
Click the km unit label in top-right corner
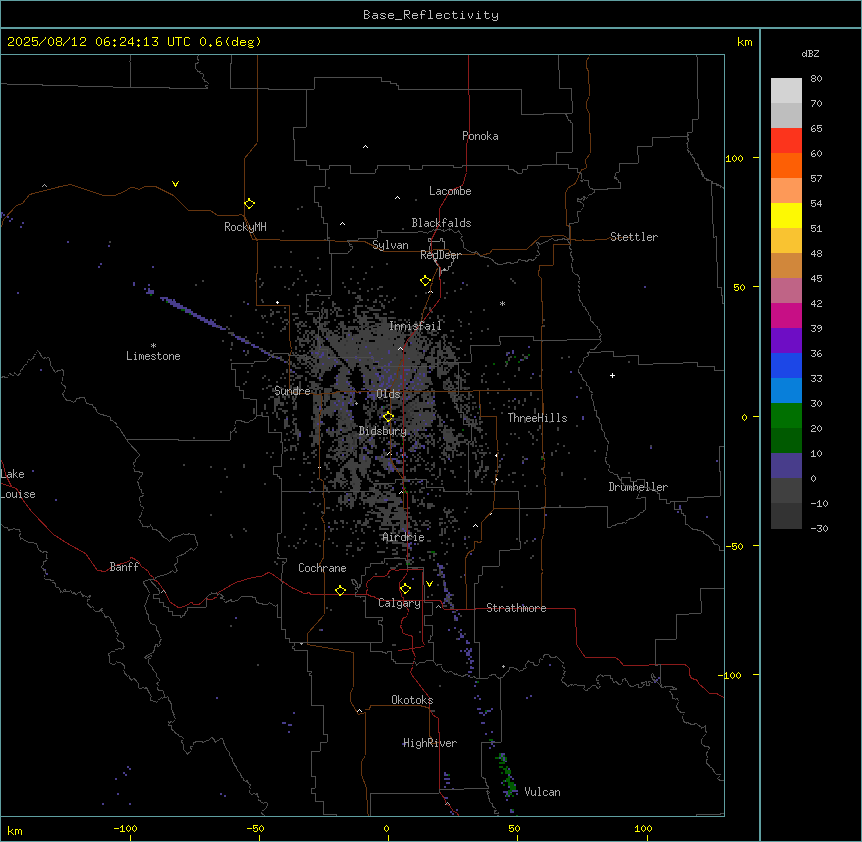[744, 42]
